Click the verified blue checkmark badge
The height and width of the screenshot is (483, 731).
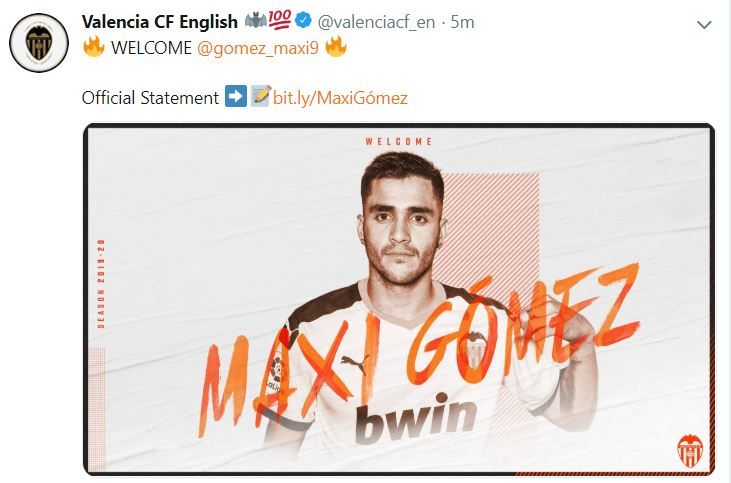[x=304, y=21]
